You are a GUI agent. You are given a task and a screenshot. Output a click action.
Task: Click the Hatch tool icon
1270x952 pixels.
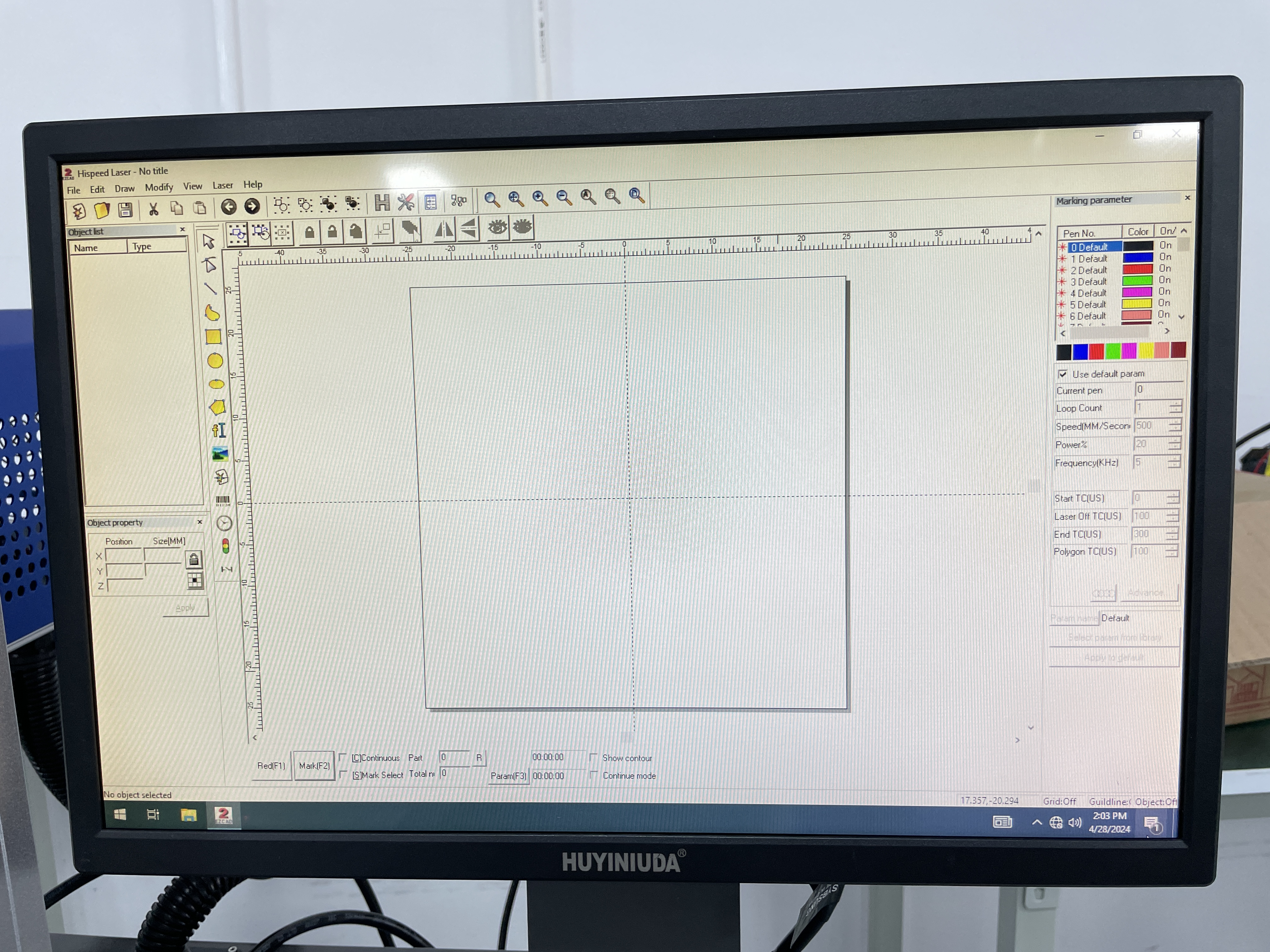tap(382, 202)
